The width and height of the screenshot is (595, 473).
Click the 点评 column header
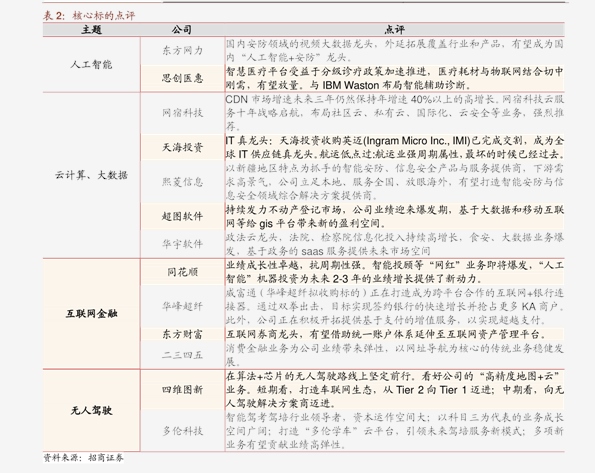click(x=394, y=30)
